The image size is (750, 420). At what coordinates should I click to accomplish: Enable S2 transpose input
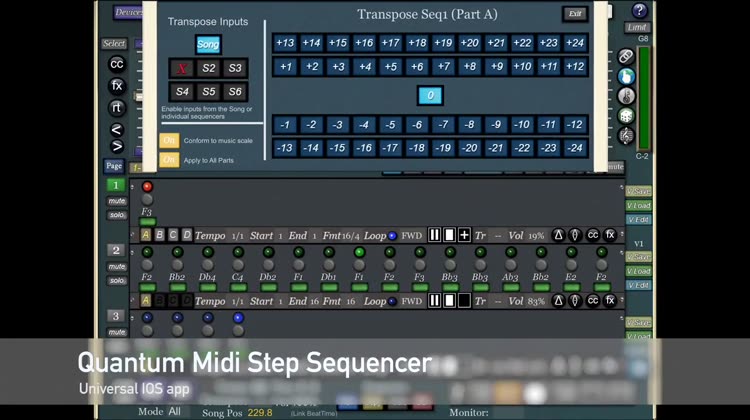[209, 68]
